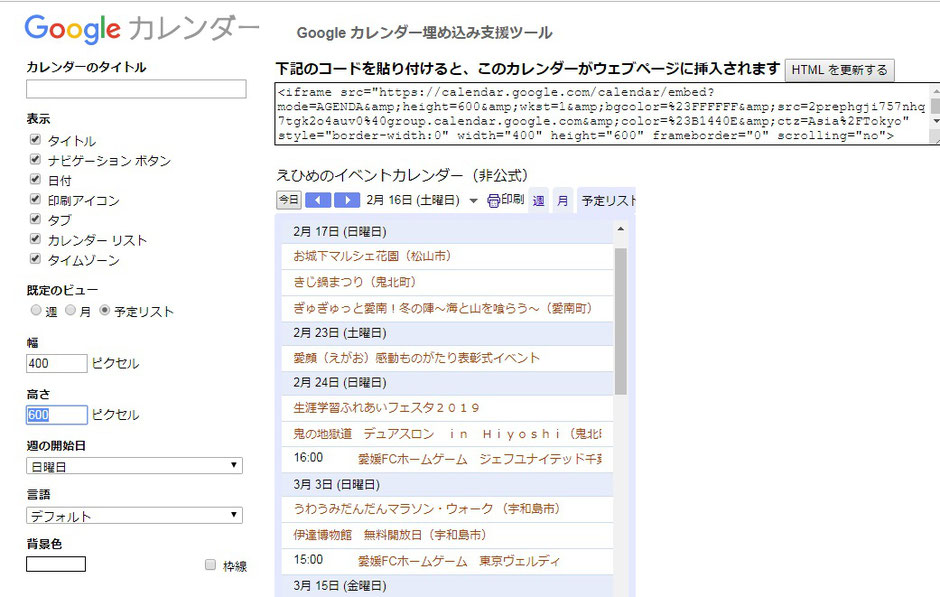Click the embed code textarea
Viewport: 940px width, 597px height.
coord(602,114)
